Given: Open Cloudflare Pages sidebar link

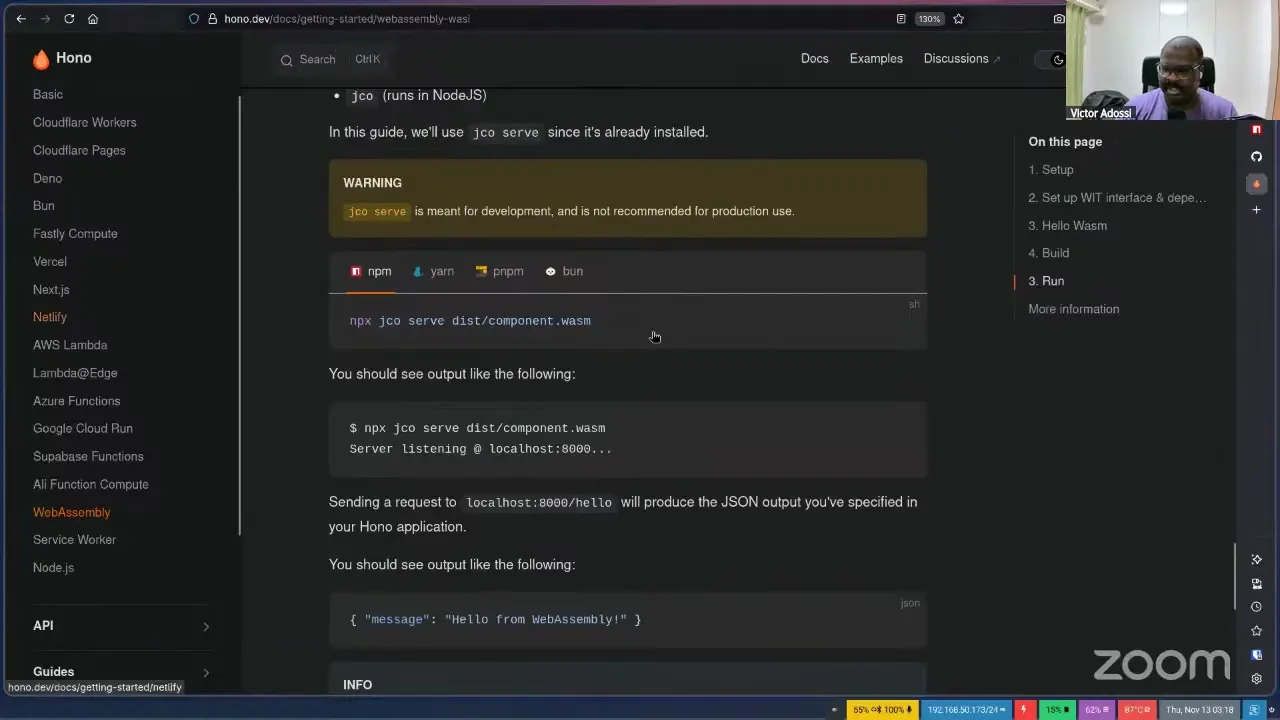Looking at the screenshot, I should pyautogui.click(x=79, y=151).
